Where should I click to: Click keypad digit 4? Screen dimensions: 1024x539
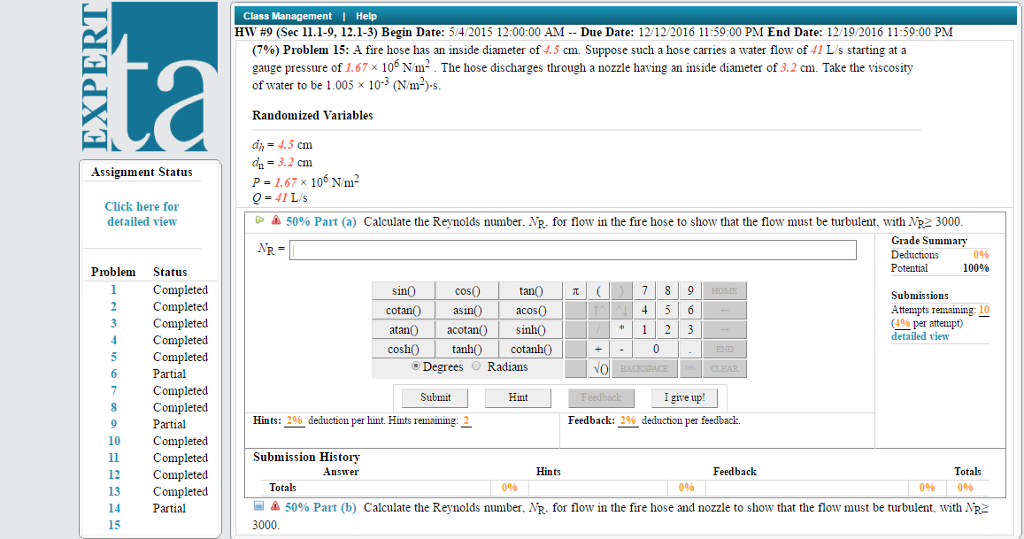645,310
